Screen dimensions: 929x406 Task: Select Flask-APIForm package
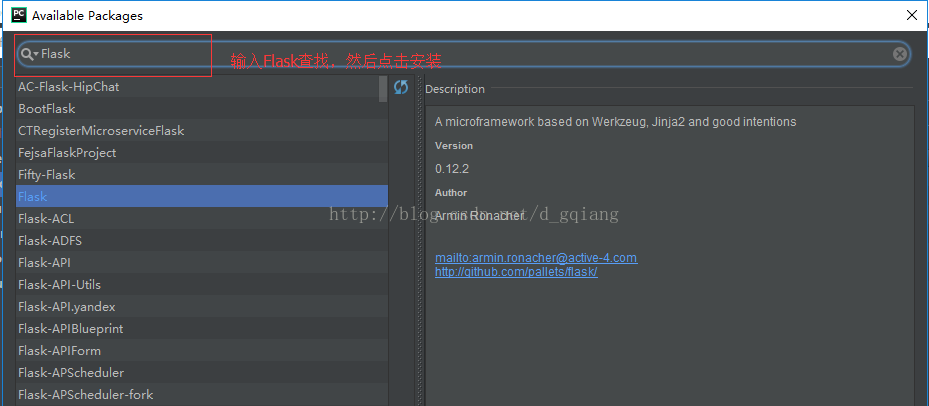(201, 350)
